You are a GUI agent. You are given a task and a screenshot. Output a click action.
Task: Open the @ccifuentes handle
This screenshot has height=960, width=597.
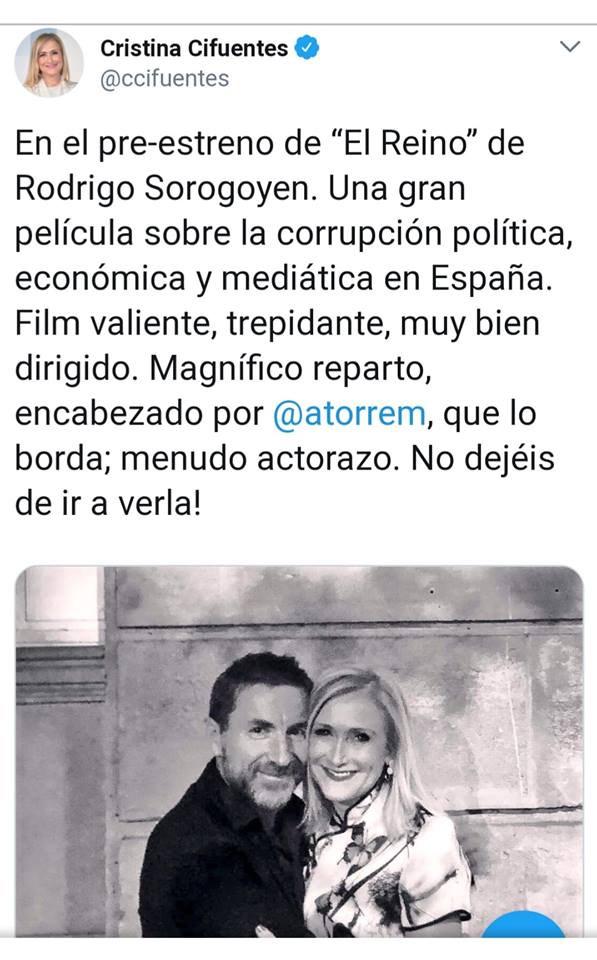click(x=165, y=79)
